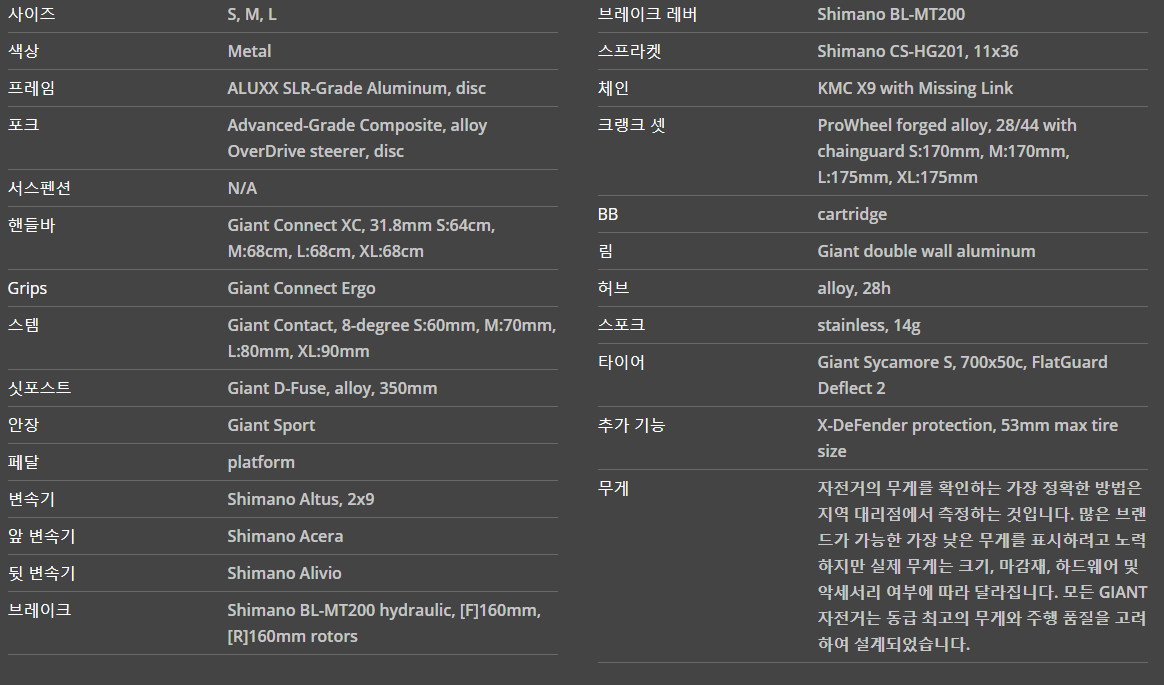Click the 브레이크 label
Screen dimensions: 1164x685
(39, 610)
